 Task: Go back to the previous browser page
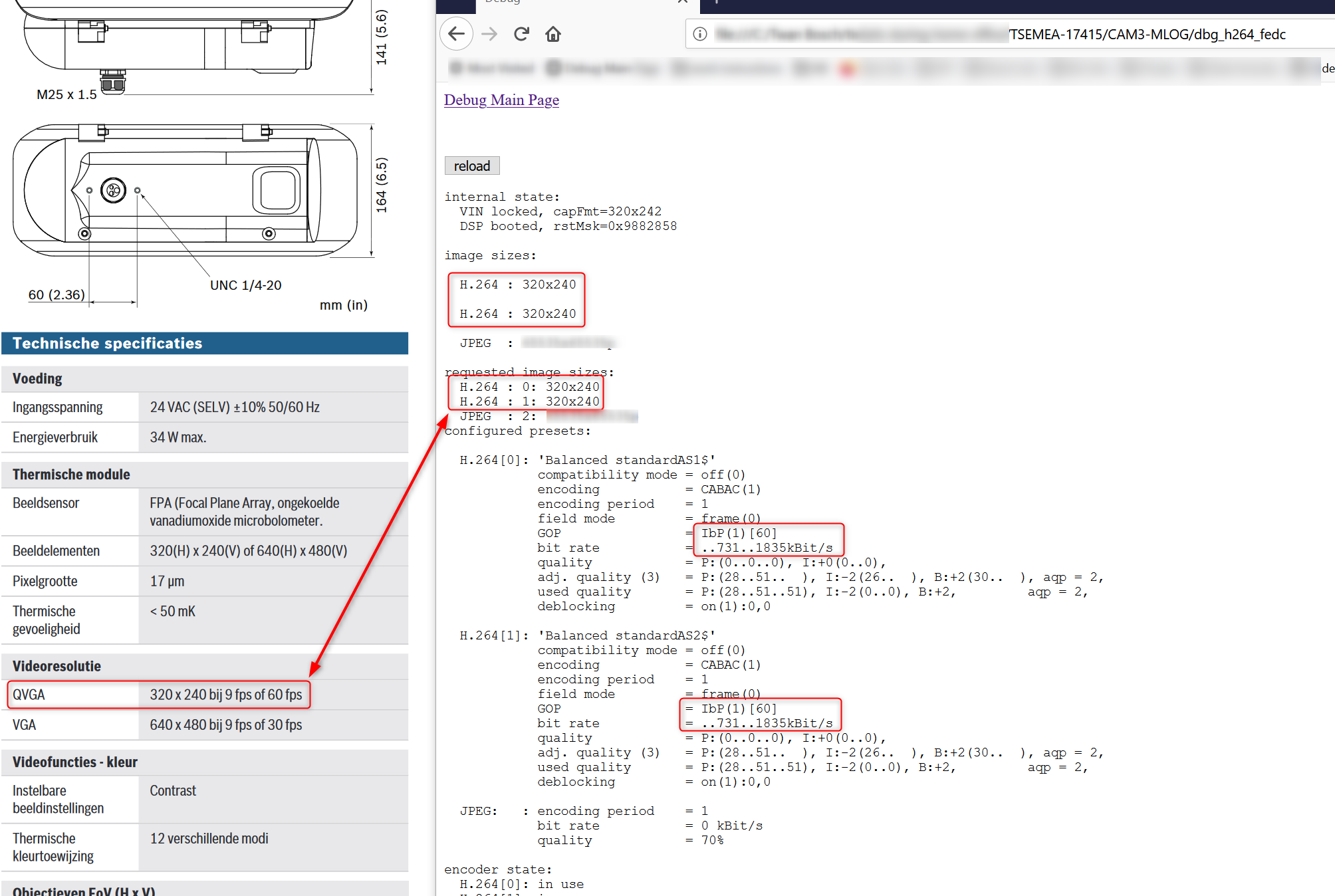point(456,34)
